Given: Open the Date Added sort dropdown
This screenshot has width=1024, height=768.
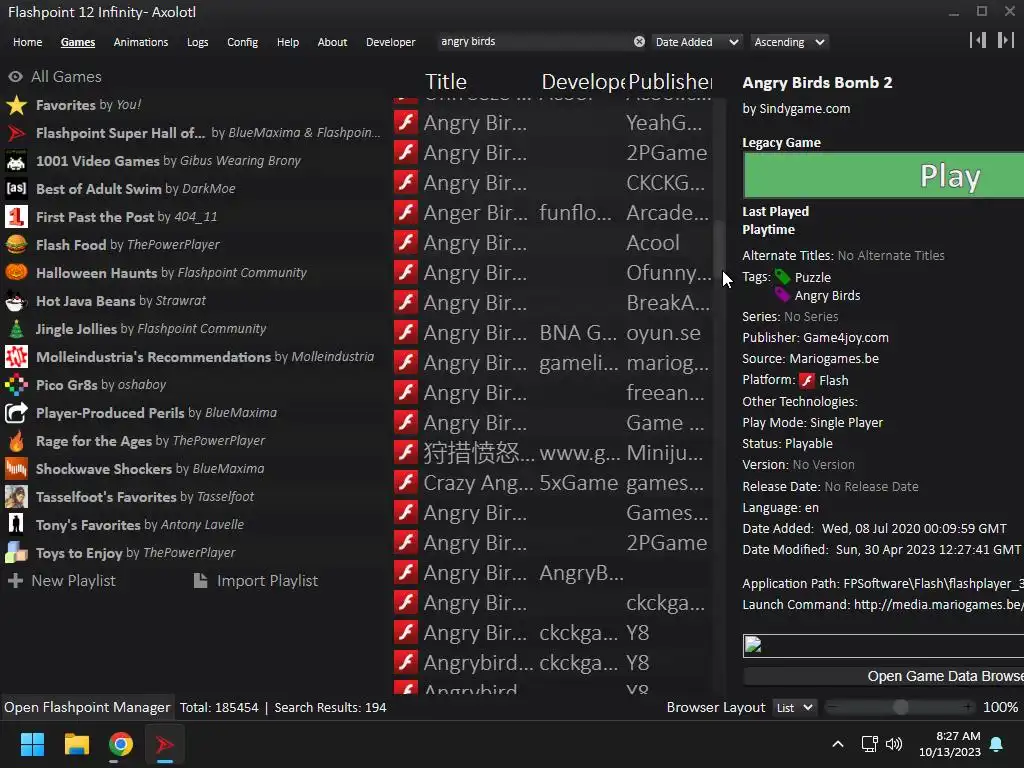Looking at the screenshot, I should point(697,42).
